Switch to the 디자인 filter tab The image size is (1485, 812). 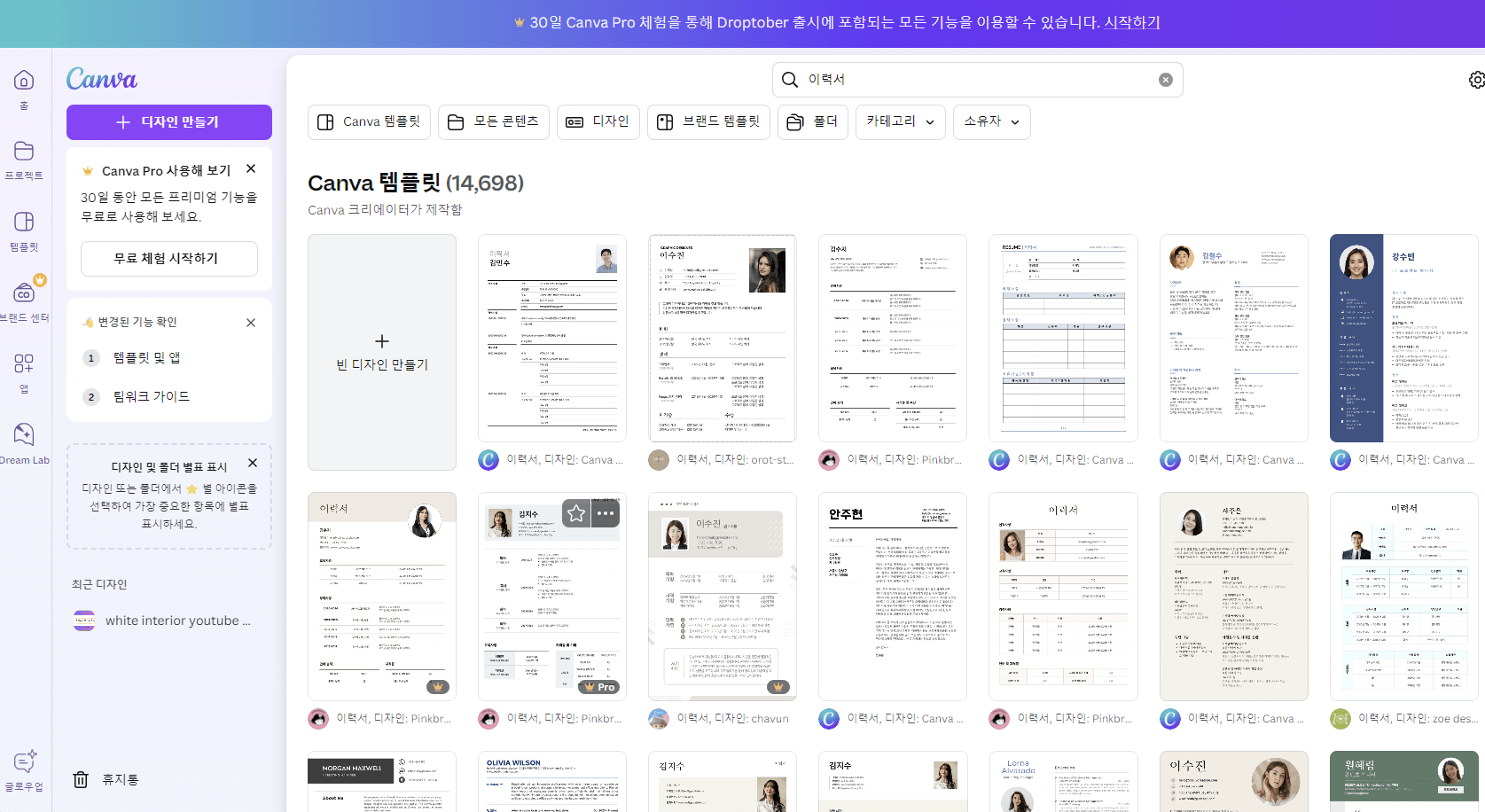598,121
